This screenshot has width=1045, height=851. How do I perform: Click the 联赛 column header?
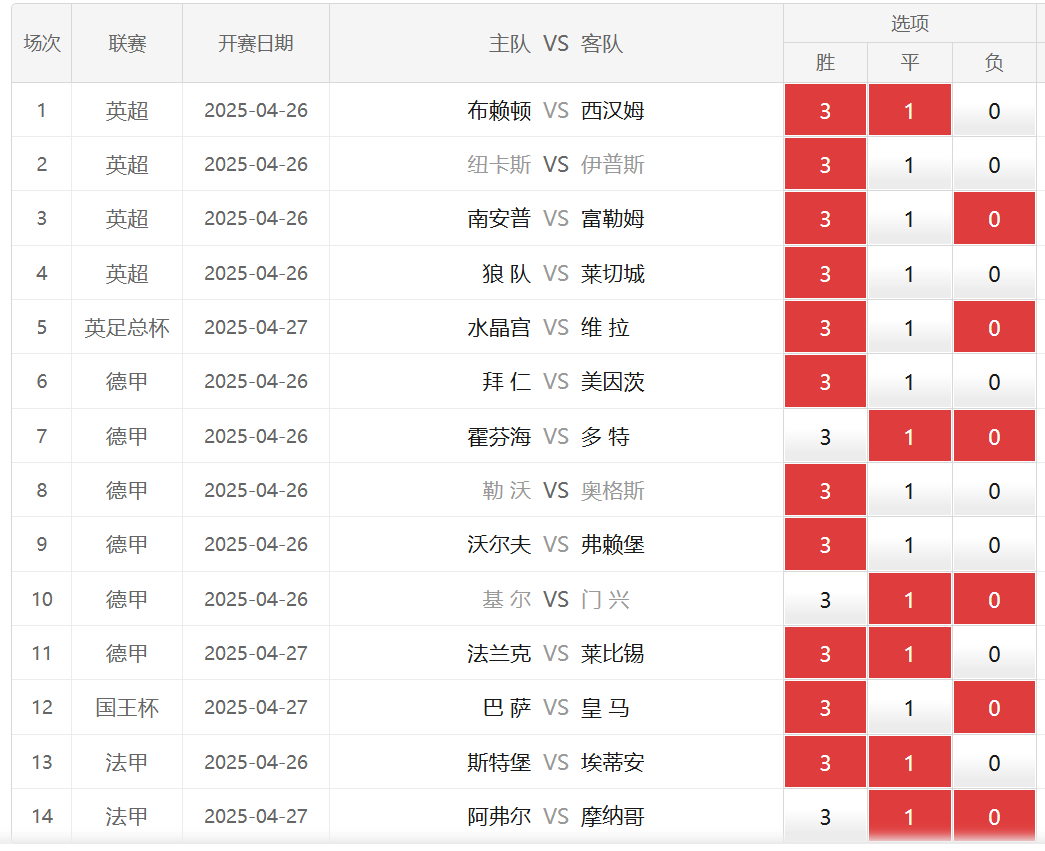point(127,43)
